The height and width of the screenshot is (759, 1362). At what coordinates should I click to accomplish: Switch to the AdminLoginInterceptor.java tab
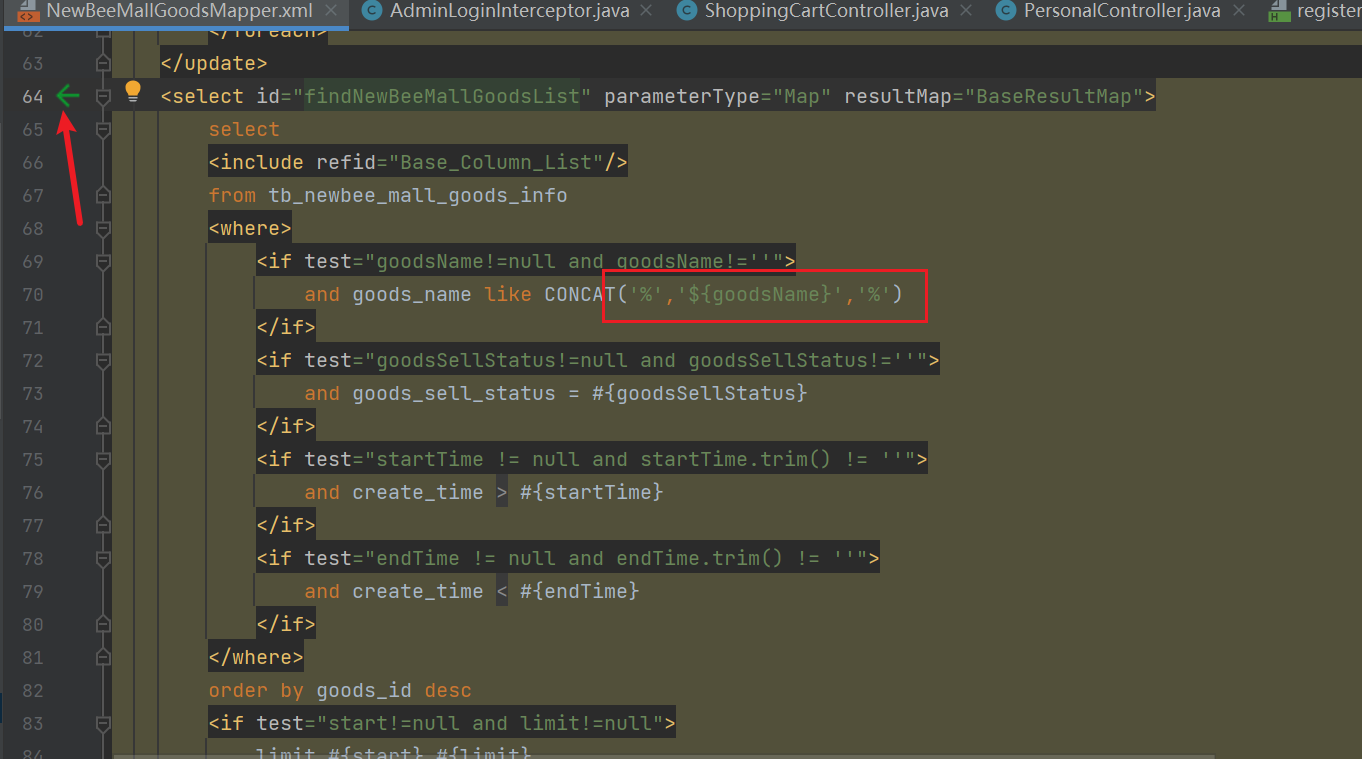click(509, 12)
